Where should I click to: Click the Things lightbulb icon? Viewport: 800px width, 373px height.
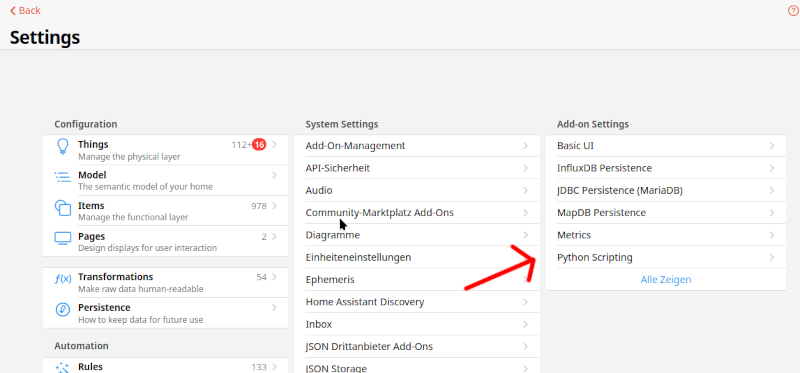click(62, 146)
